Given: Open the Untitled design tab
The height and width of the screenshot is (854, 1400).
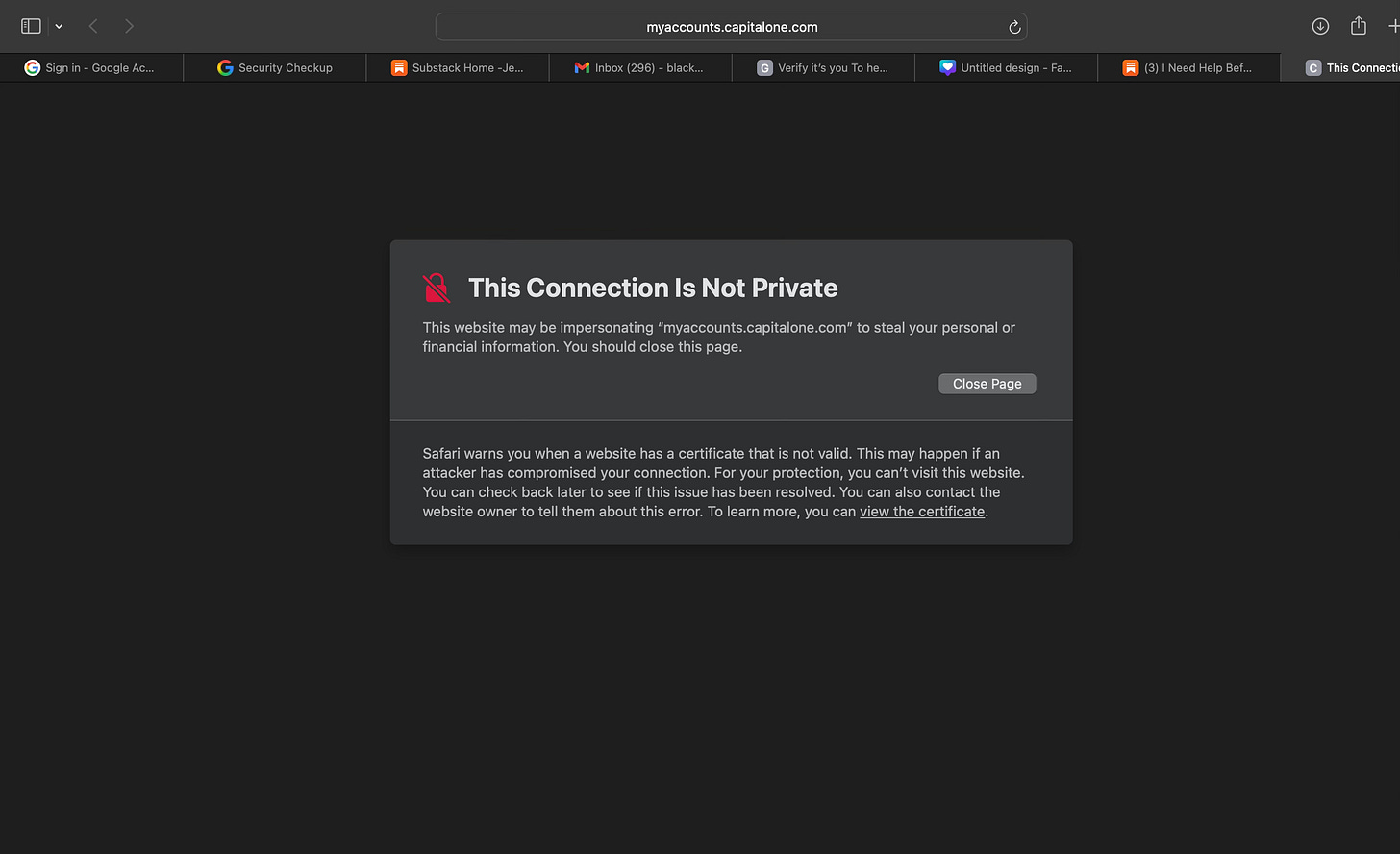Looking at the screenshot, I should [1006, 67].
